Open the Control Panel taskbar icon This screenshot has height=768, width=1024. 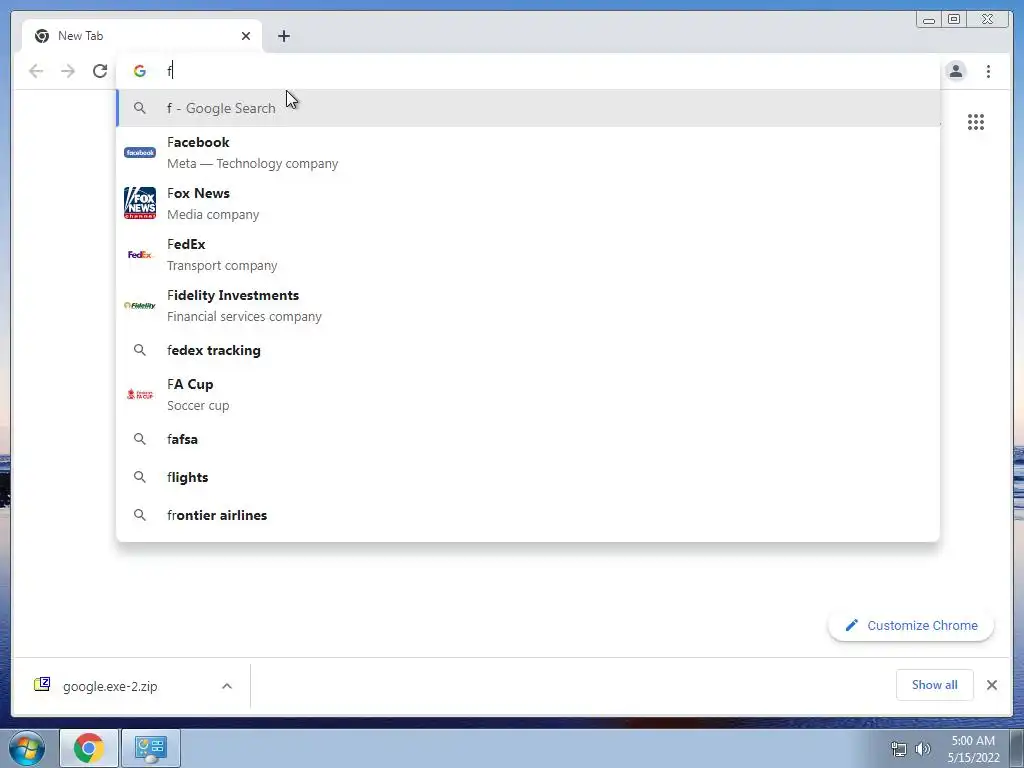(151, 748)
